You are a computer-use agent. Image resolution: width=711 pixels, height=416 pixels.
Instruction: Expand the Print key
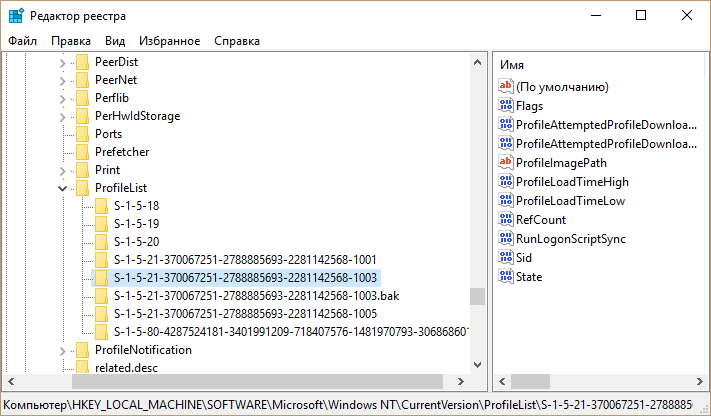click(63, 171)
